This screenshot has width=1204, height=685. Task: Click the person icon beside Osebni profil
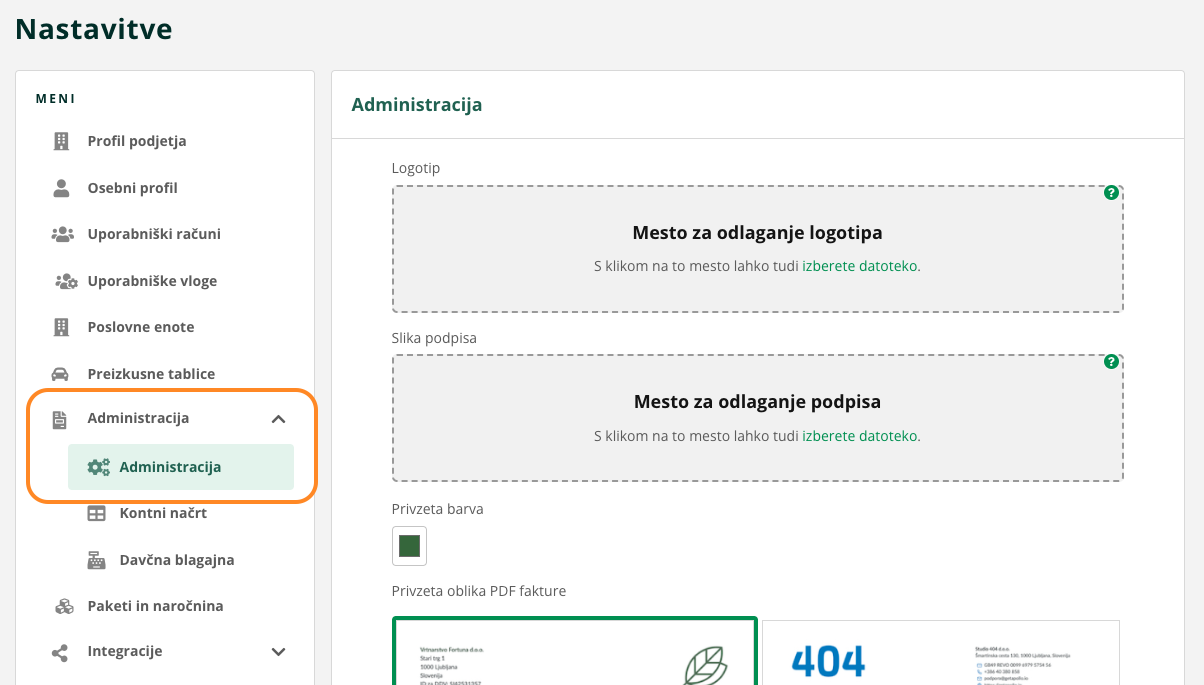tap(61, 188)
